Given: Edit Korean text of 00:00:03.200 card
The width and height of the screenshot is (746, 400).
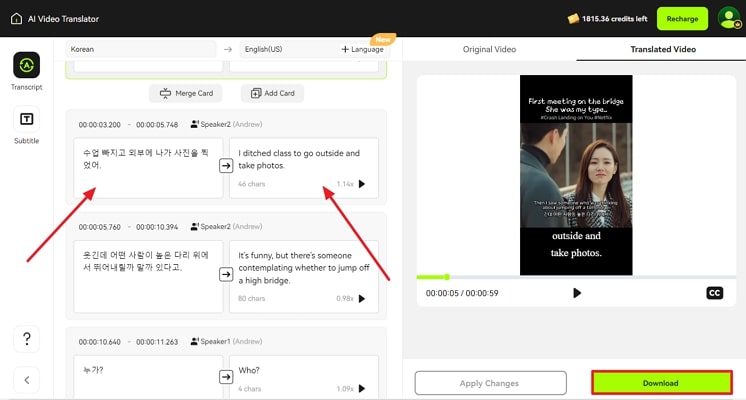Looking at the screenshot, I should [148, 168].
